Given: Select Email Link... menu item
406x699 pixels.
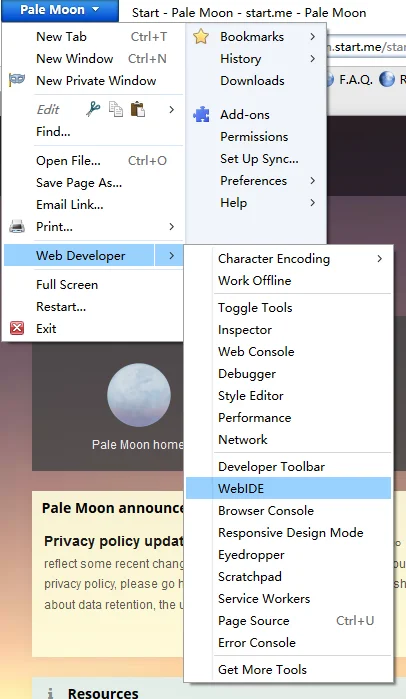Looking at the screenshot, I should (x=94, y=205).
